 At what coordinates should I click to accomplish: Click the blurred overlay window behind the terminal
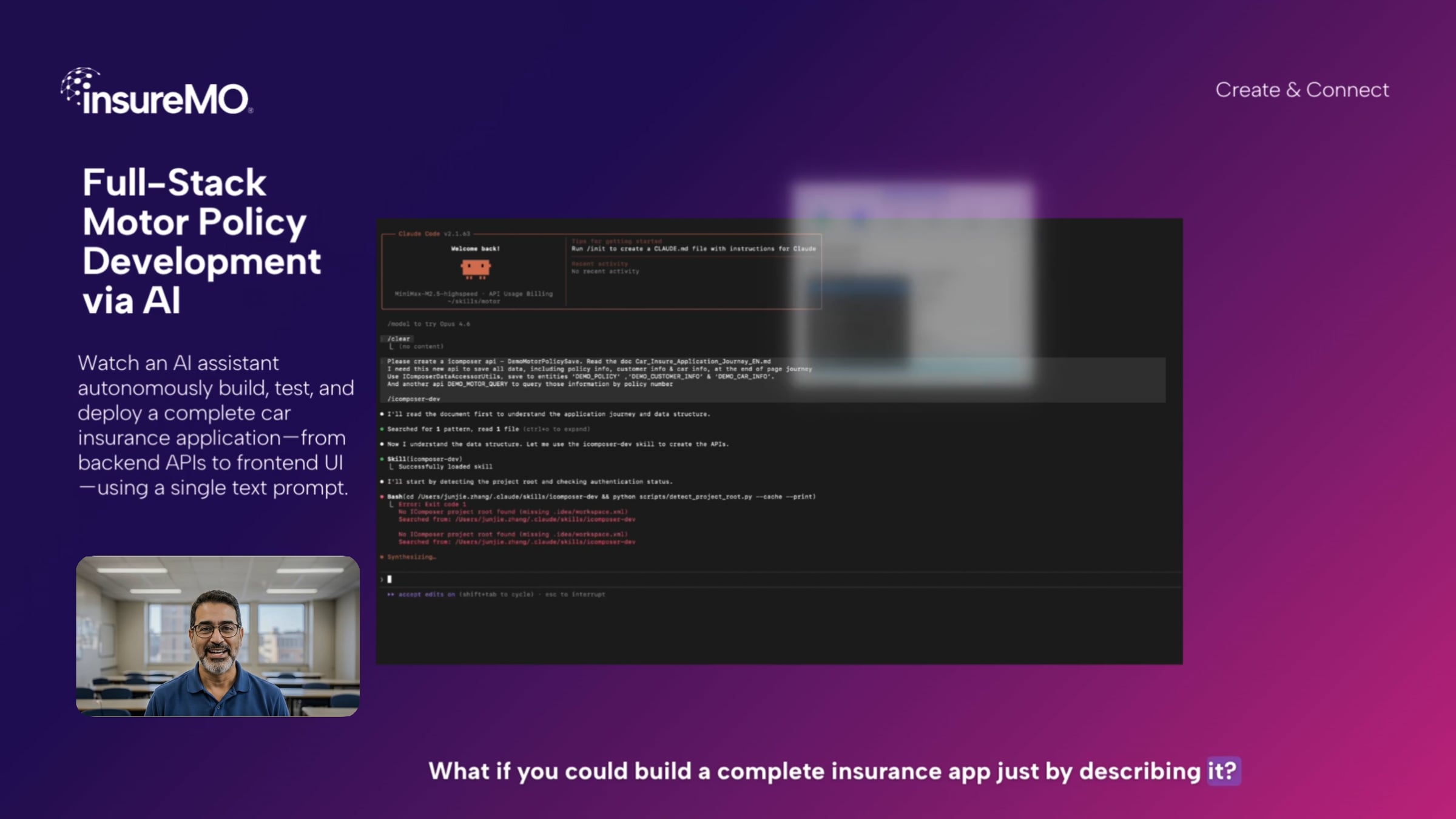point(912,284)
